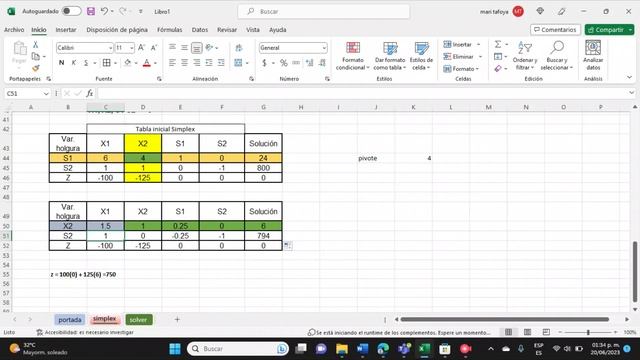Click the Cut scissors icon
The width and height of the screenshot is (640, 360).
(x=36, y=45)
